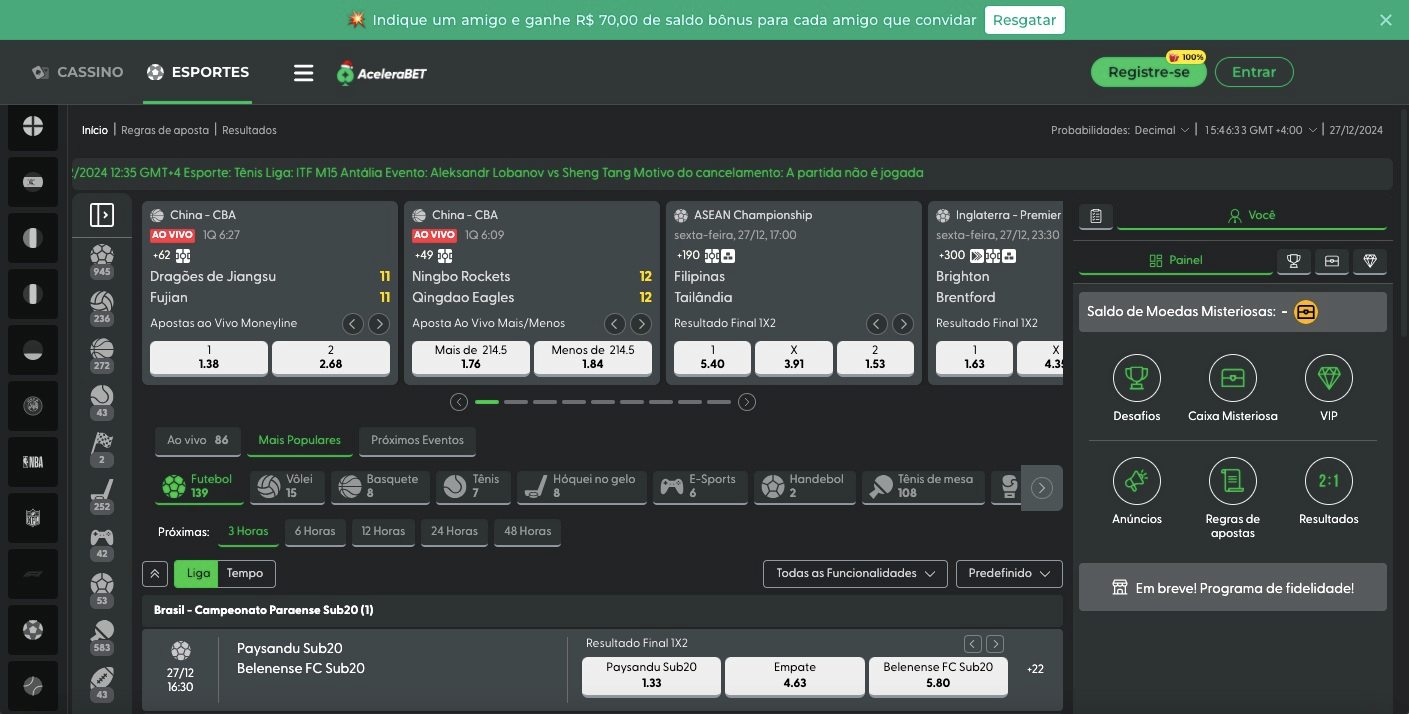Go to AceleraBET home logo
The height and width of the screenshot is (714, 1409).
point(382,73)
